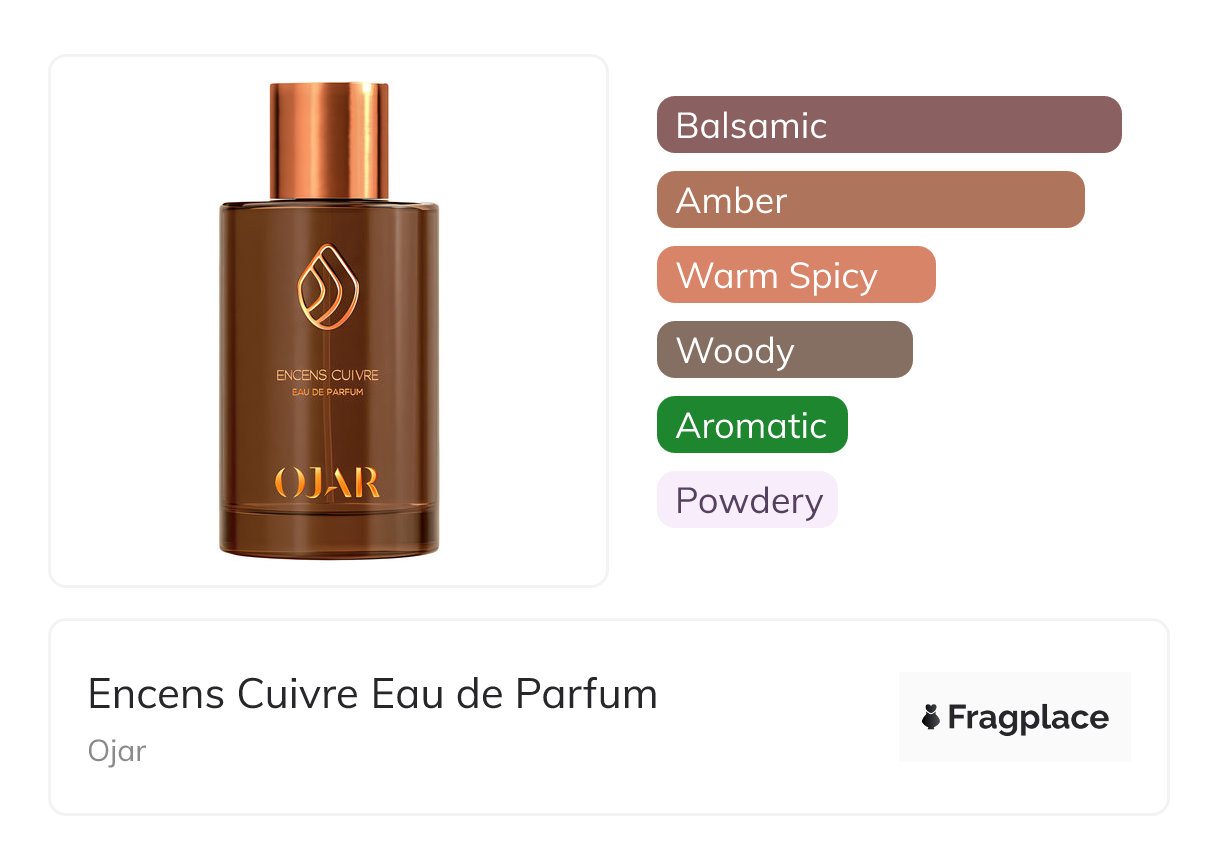Click the copper cap of the bottle

click(329, 141)
